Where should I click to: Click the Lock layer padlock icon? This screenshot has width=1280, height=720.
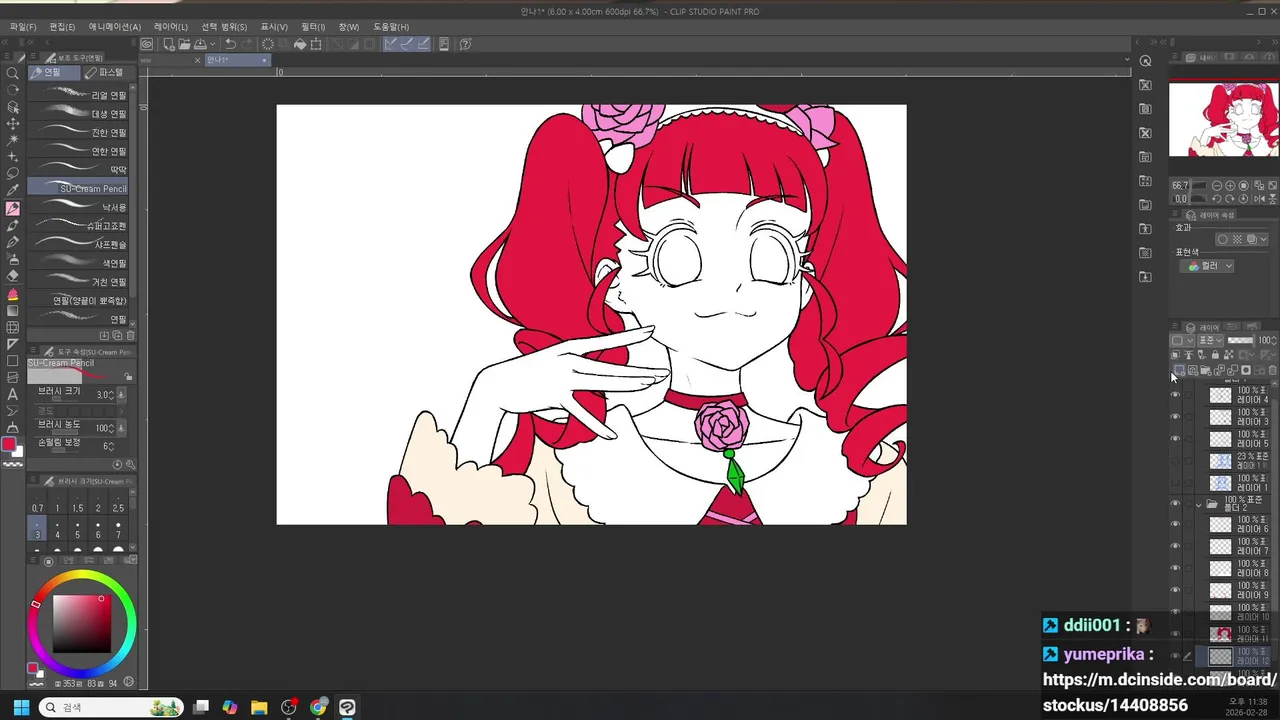point(1215,355)
